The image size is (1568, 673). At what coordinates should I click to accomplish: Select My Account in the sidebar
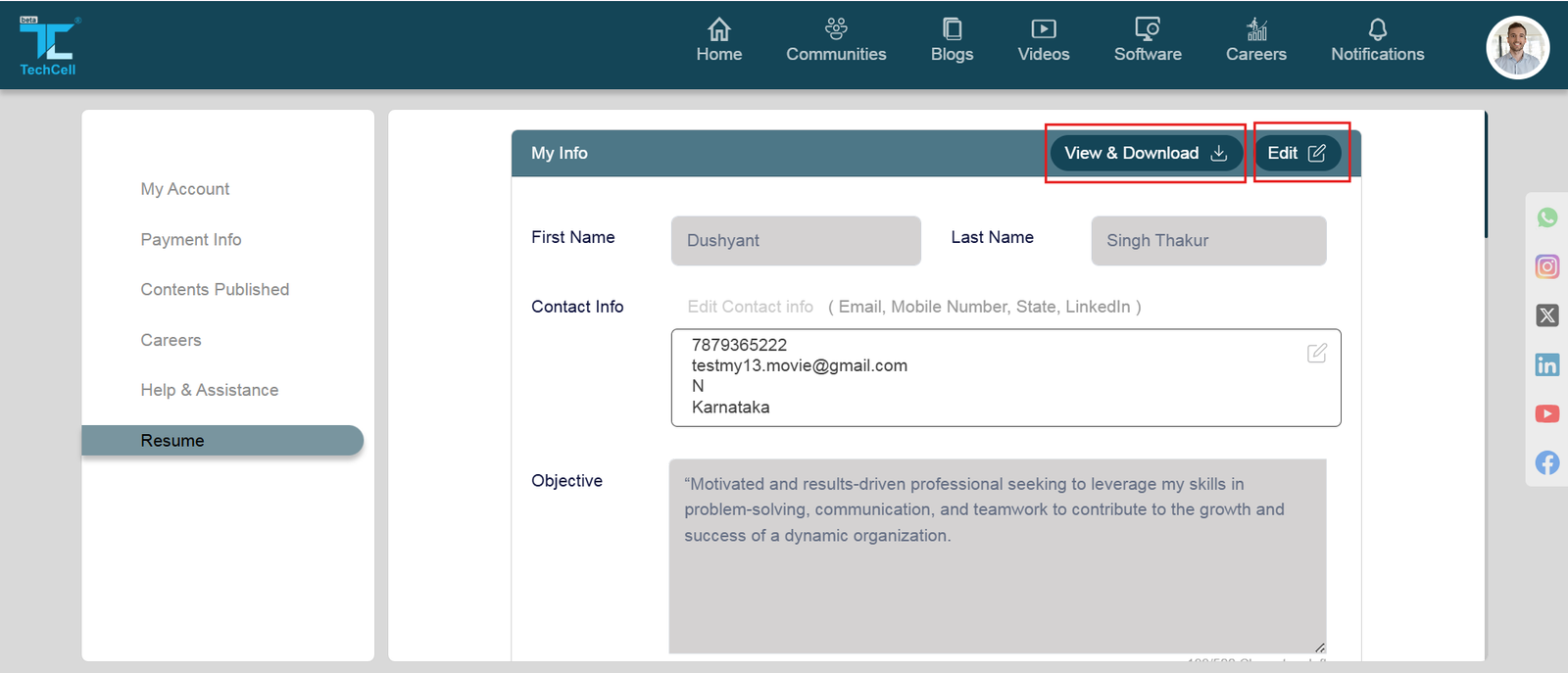(185, 189)
